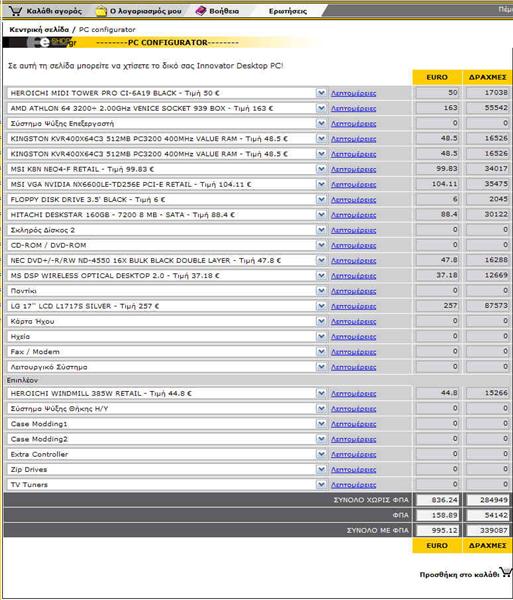View Λεπτομέρειες for MSI VGA NVIDIA card
The height and width of the screenshot is (600, 513).
[x=353, y=184]
